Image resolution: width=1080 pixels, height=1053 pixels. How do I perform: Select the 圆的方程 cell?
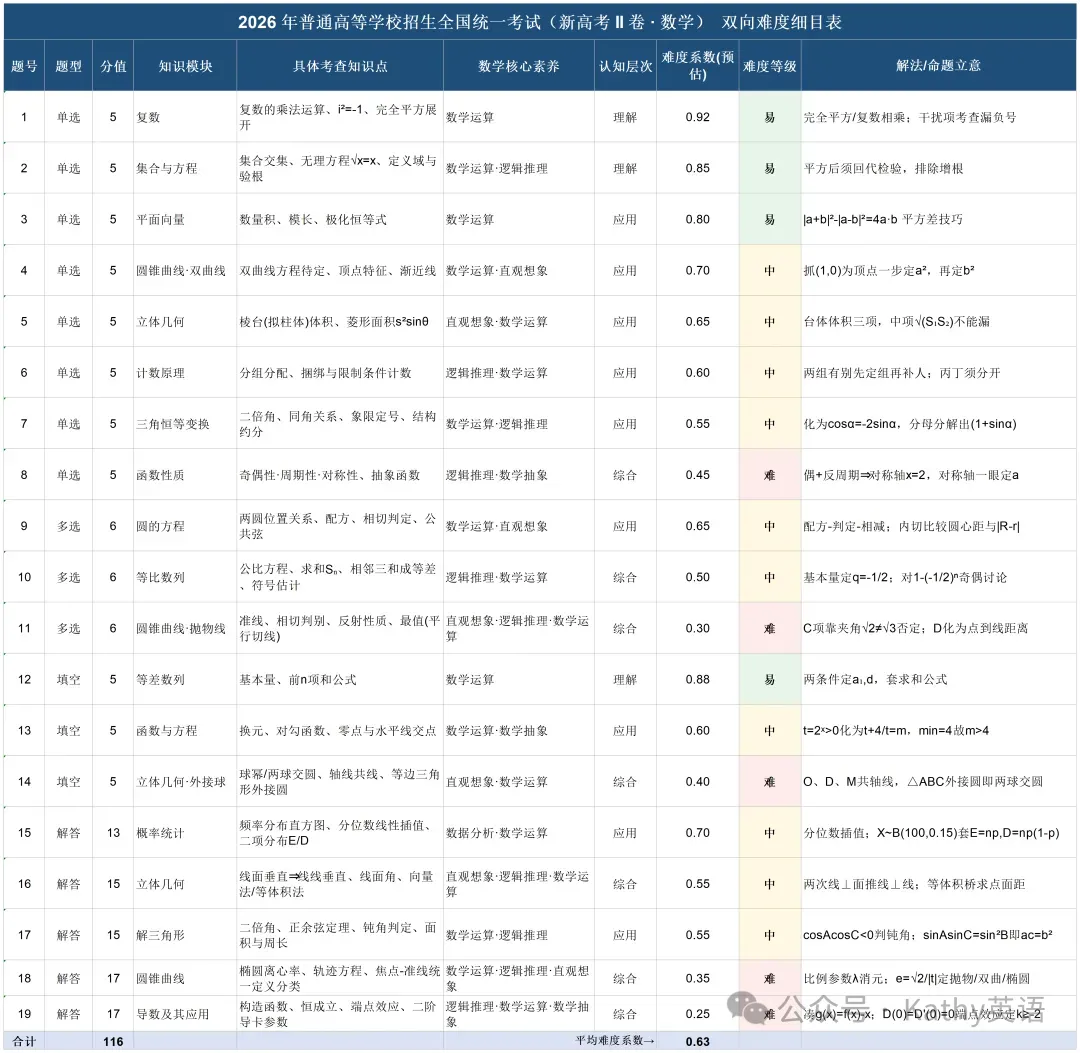point(185,526)
